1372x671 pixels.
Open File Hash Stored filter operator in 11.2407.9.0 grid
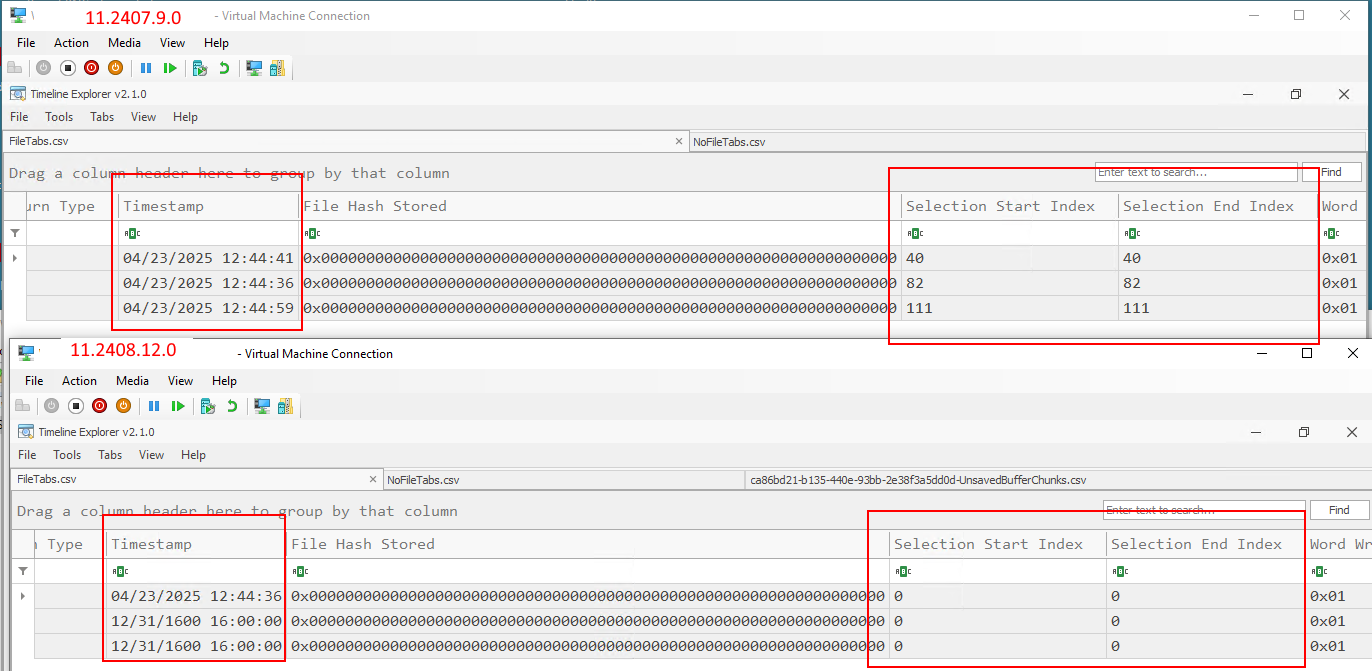coord(312,233)
